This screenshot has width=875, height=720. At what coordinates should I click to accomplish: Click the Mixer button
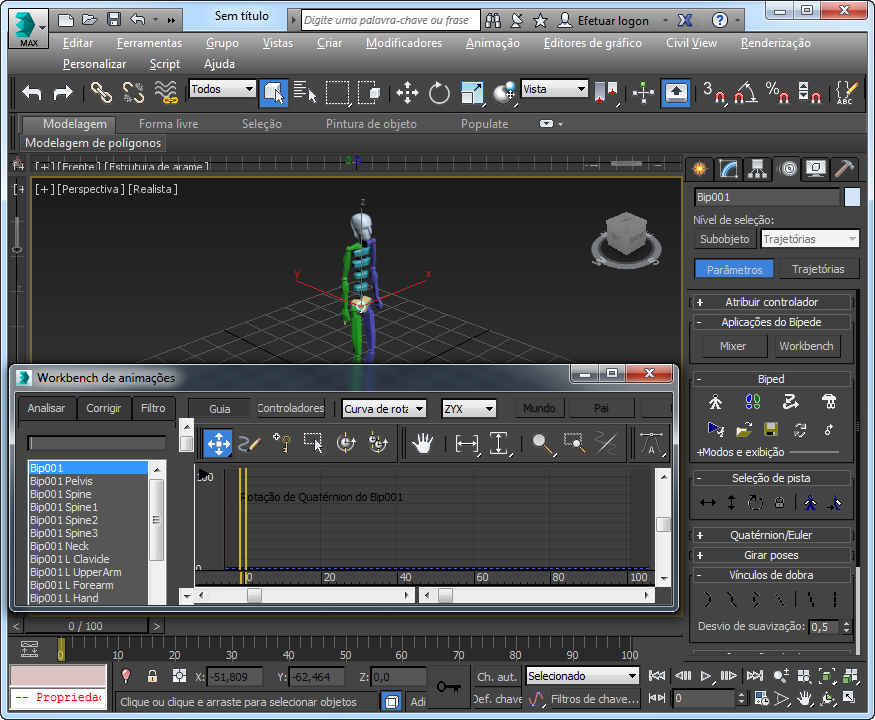(x=733, y=346)
